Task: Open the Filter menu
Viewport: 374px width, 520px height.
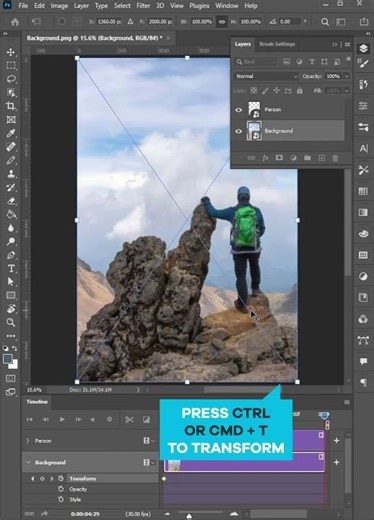Action: click(x=143, y=6)
